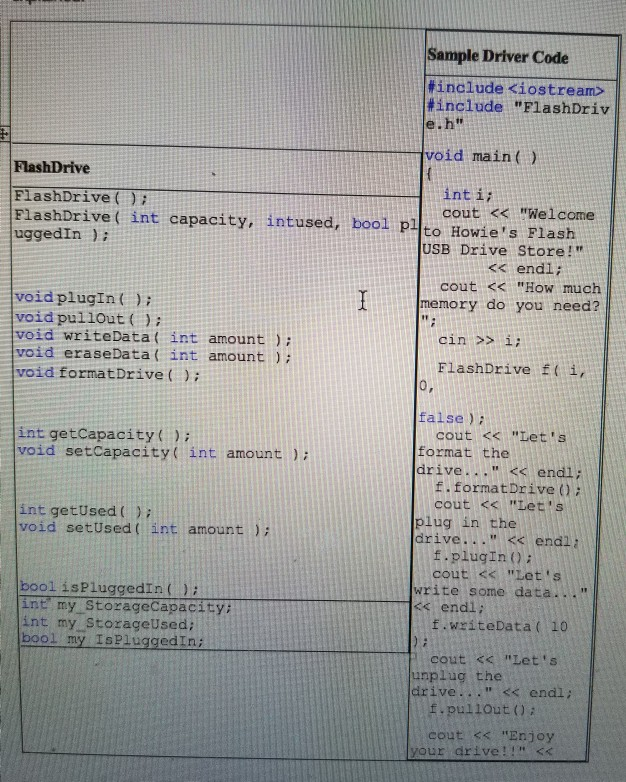Click 'cout << "Enjoy' line

pos(491,736)
